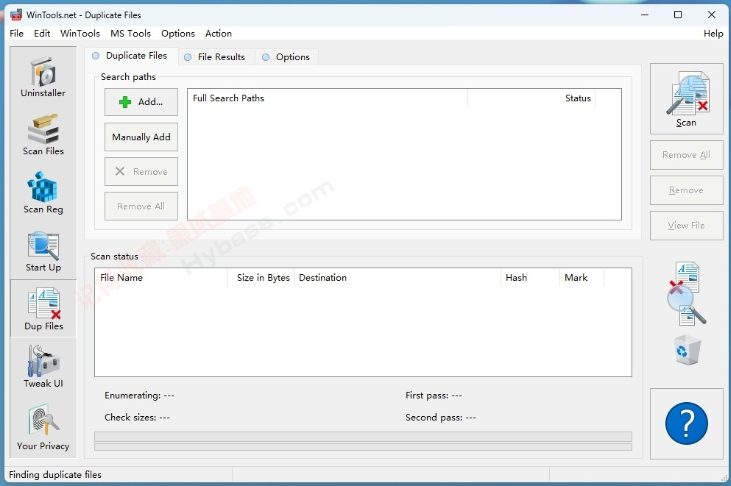Sort by File Name column header
This screenshot has width=731, height=486.
point(161,278)
